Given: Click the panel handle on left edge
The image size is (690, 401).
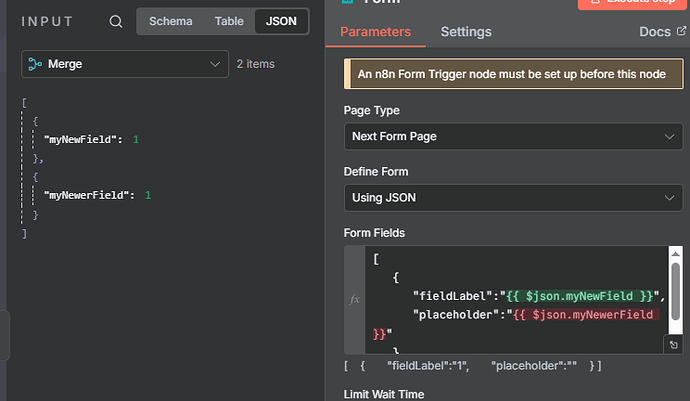Looking at the screenshot, I should [5, 335].
